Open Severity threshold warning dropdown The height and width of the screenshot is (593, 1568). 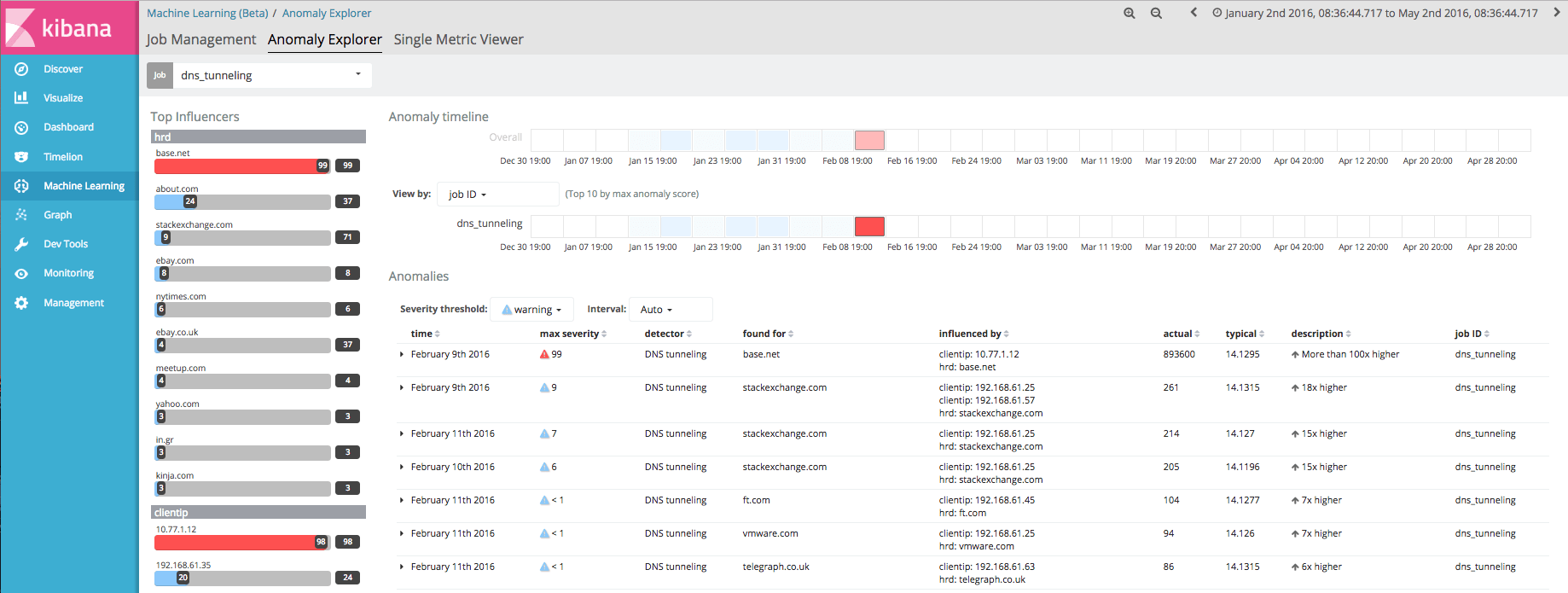(531, 310)
